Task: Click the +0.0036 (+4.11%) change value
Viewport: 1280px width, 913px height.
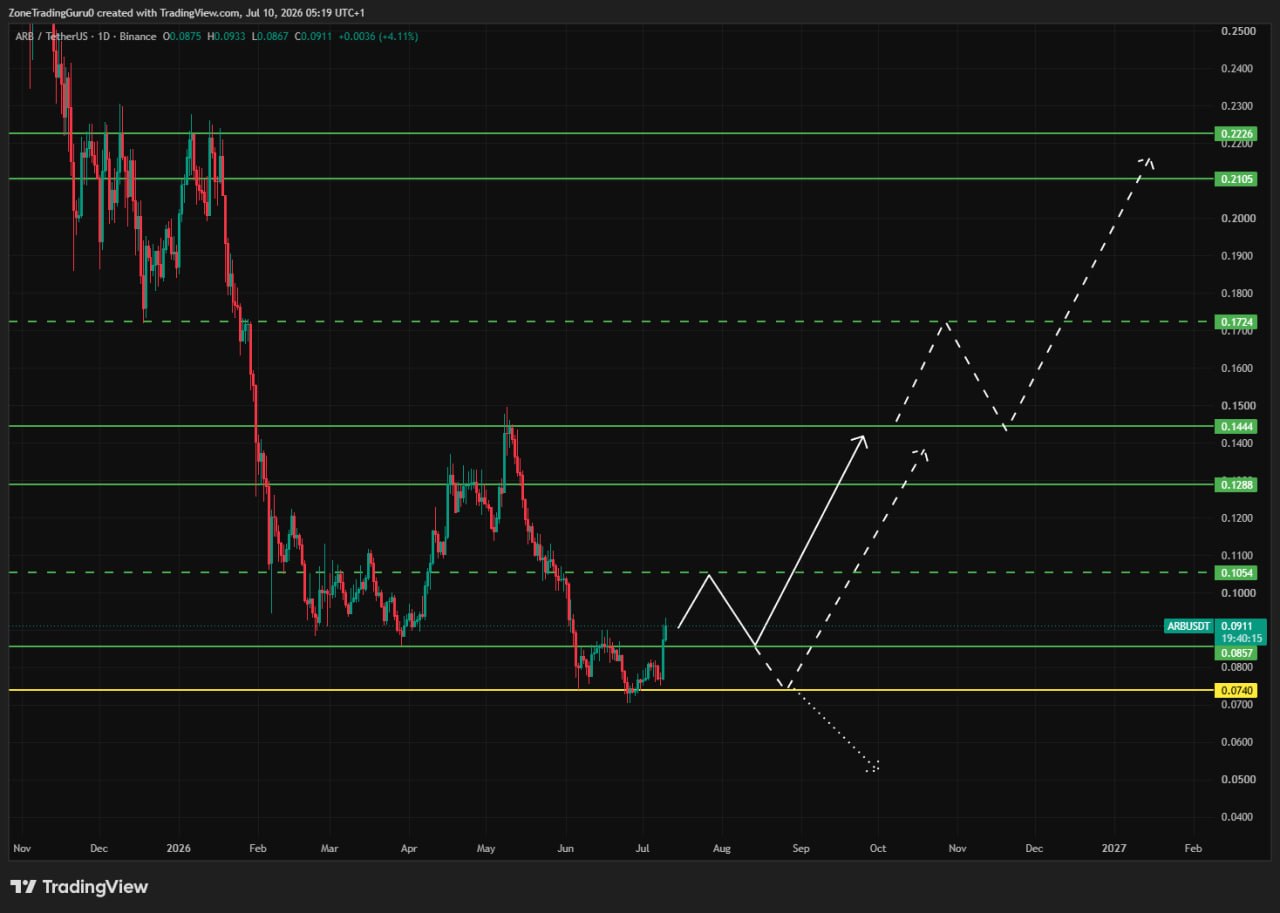Action: coord(378,37)
